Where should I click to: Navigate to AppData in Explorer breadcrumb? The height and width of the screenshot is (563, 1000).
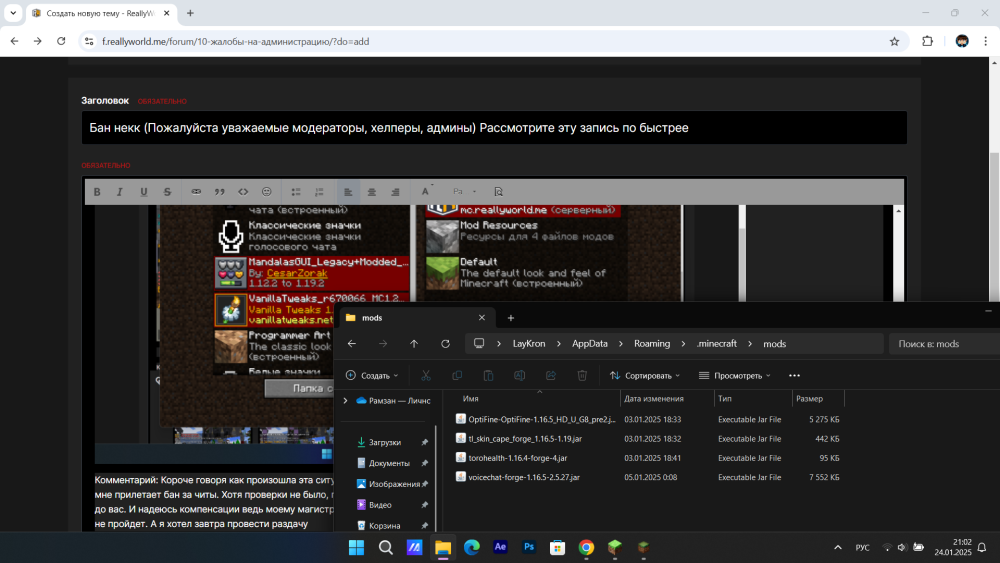point(590,344)
